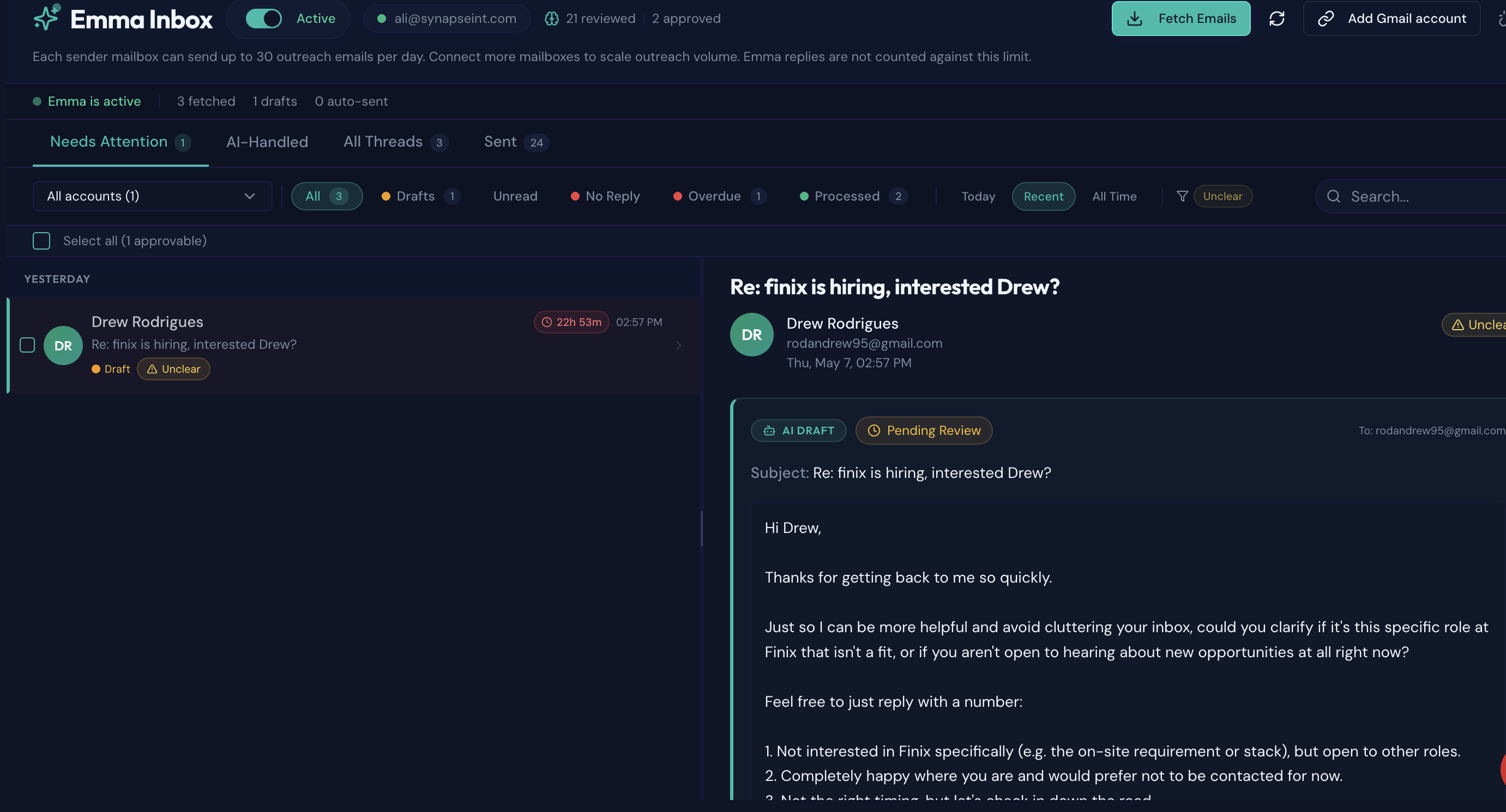Click the panel divider resize handle
Image resolution: width=1506 pixels, height=812 pixels.
(702, 529)
